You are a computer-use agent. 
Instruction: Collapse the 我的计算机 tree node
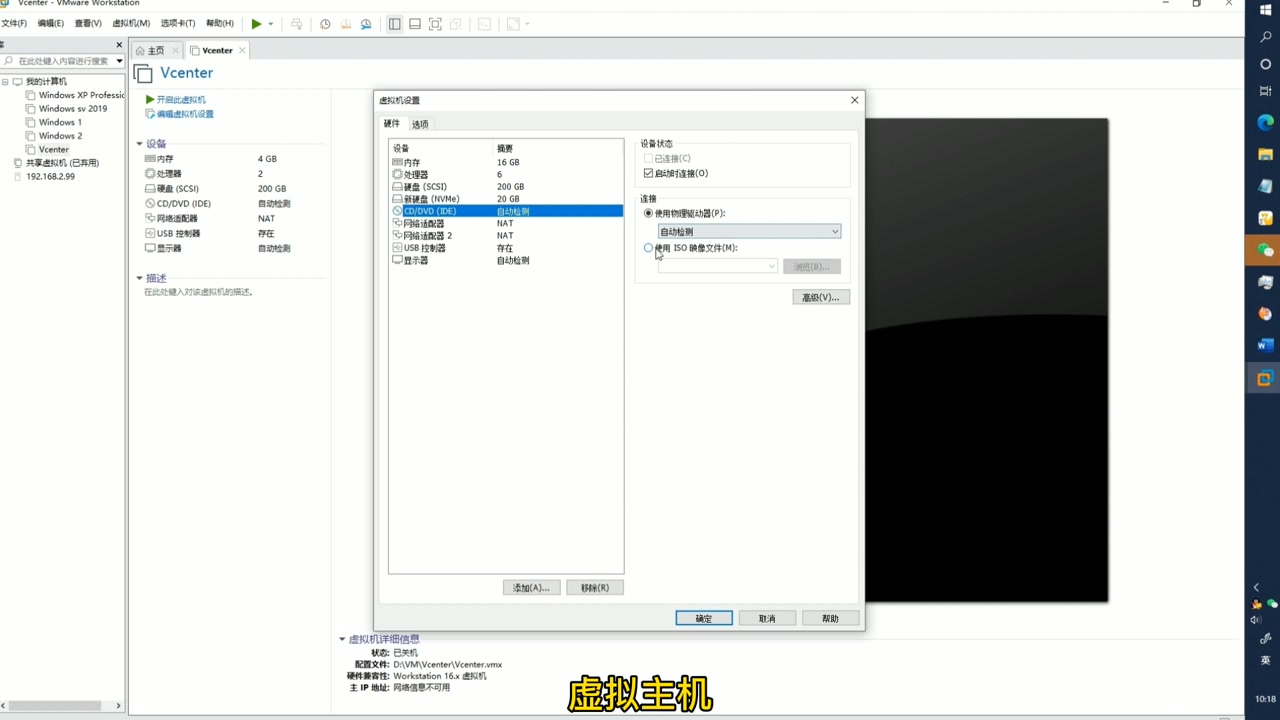click(x=5, y=81)
